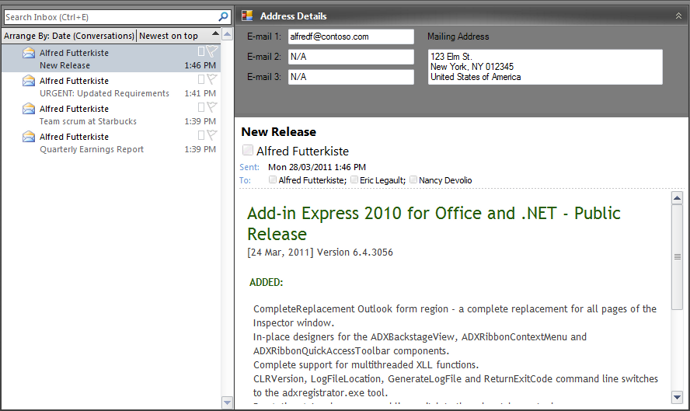Viewport: 690px width, 411px height.
Task: Click the envelope icon of Team scrum at Starbucks
Action: [x=29, y=108]
